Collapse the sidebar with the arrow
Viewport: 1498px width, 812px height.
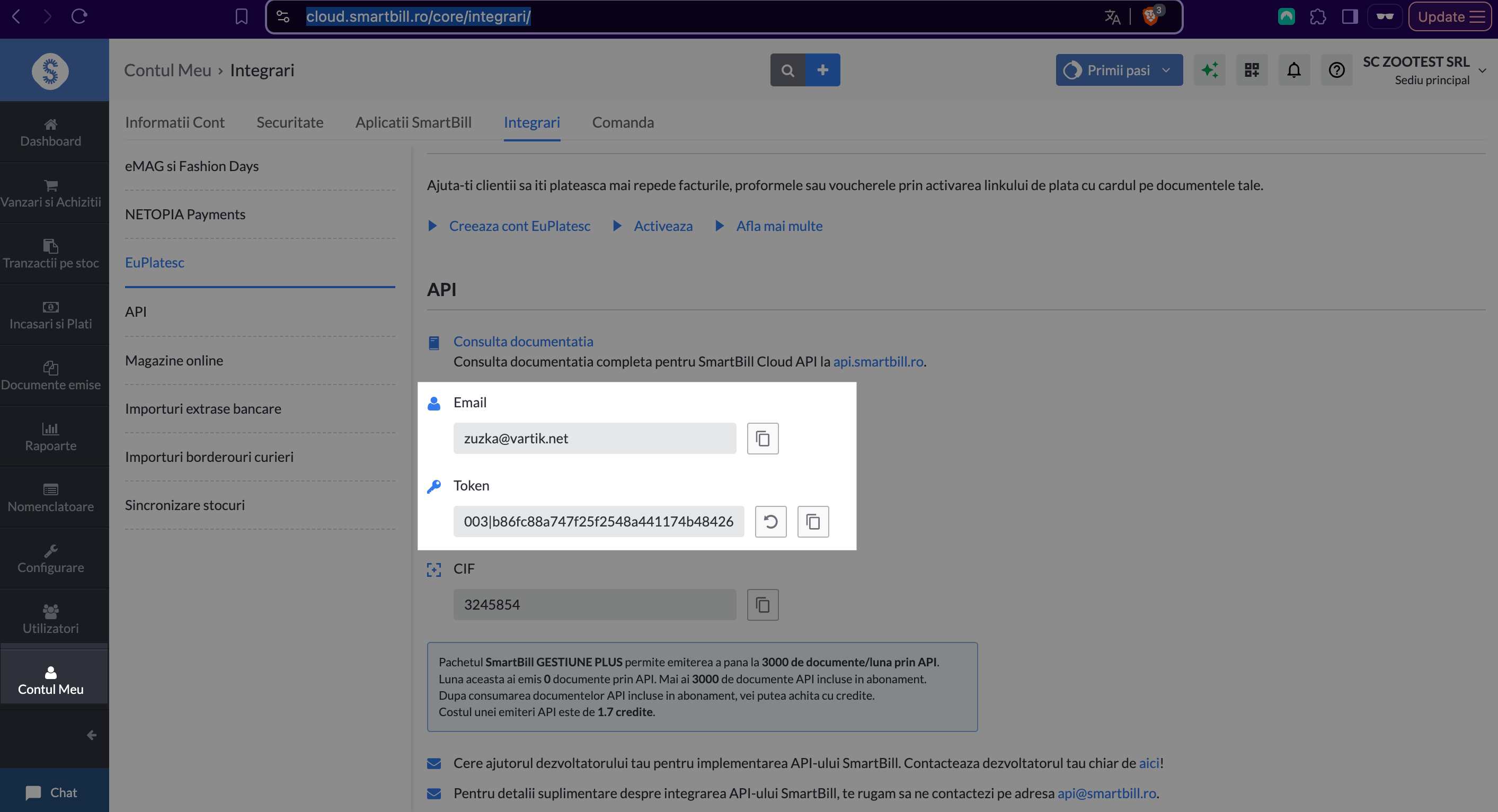pos(91,735)
